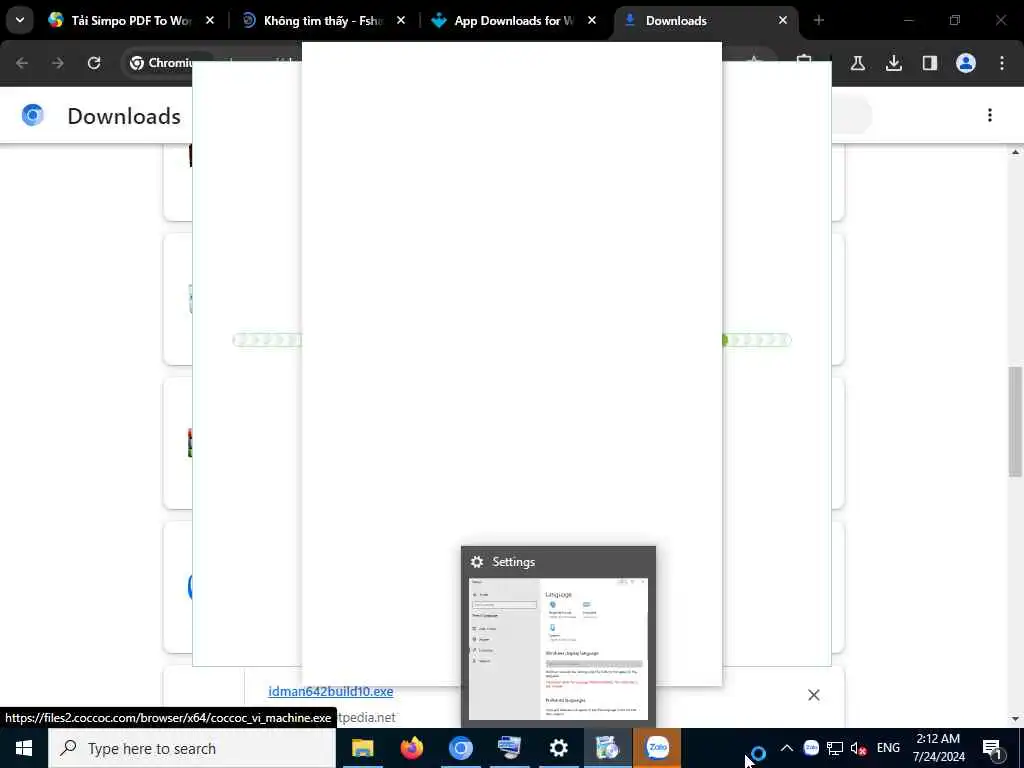Remove idman642build10.exe from downloads list

point(813,695)
